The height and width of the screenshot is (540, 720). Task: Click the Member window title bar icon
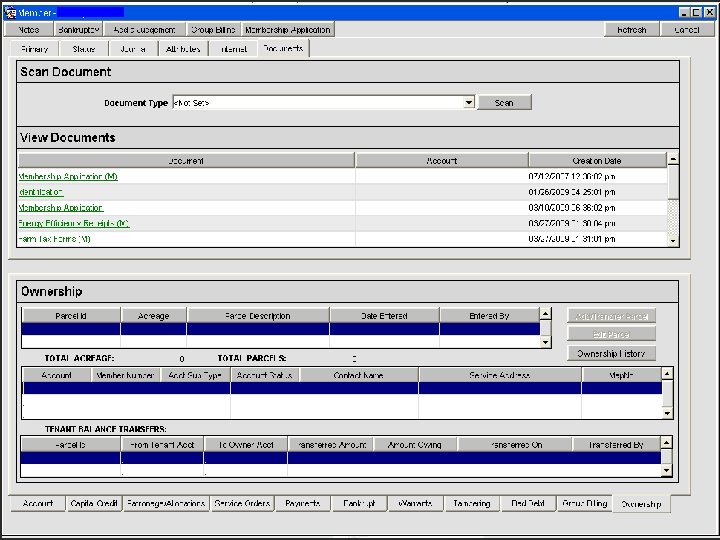coord(10,13)
